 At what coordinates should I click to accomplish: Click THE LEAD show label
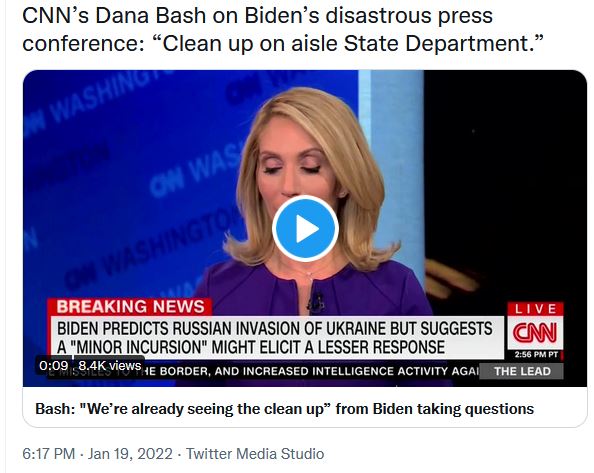(522, 371)
